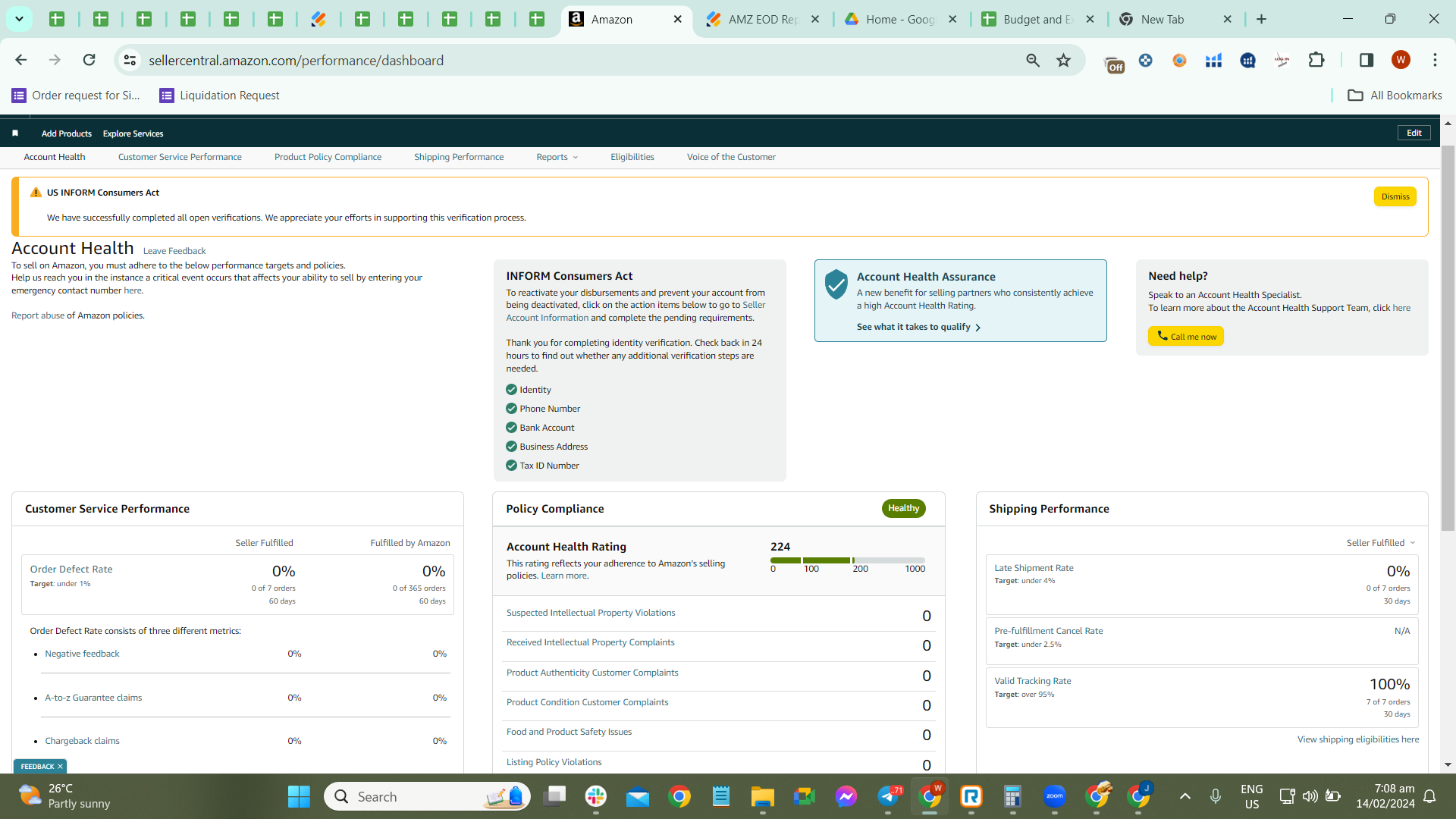Open Voice of the Customer tab
Viewport: 1456px width, 819px height.
point(731,157)
